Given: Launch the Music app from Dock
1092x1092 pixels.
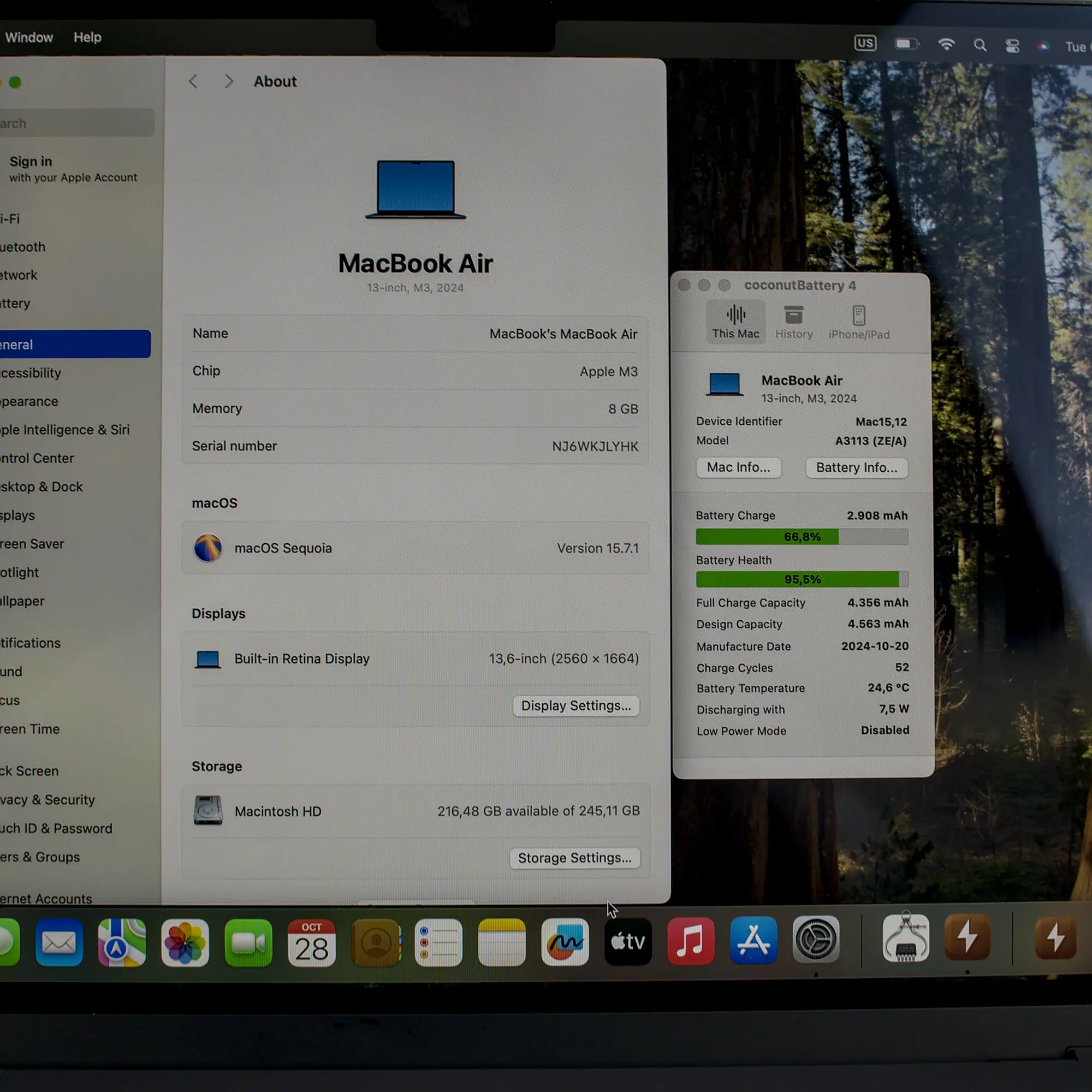Looking at the screenshot, I should pos(691,942).
